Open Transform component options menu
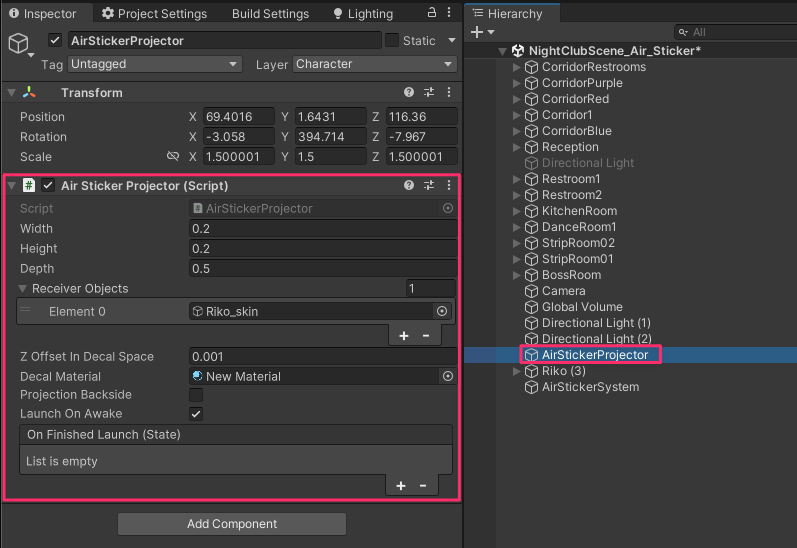The image size is (797, 548). click(x=449, y=92)
